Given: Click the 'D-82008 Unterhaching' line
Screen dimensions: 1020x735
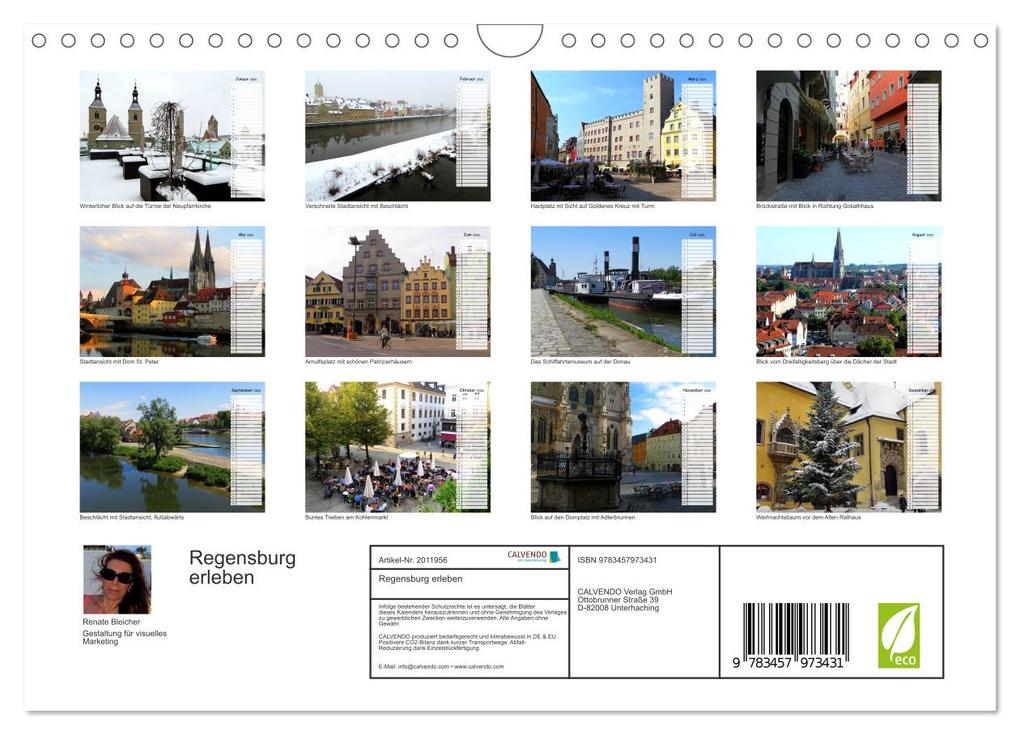Looking at the screenshot, I should pos(618,608).
